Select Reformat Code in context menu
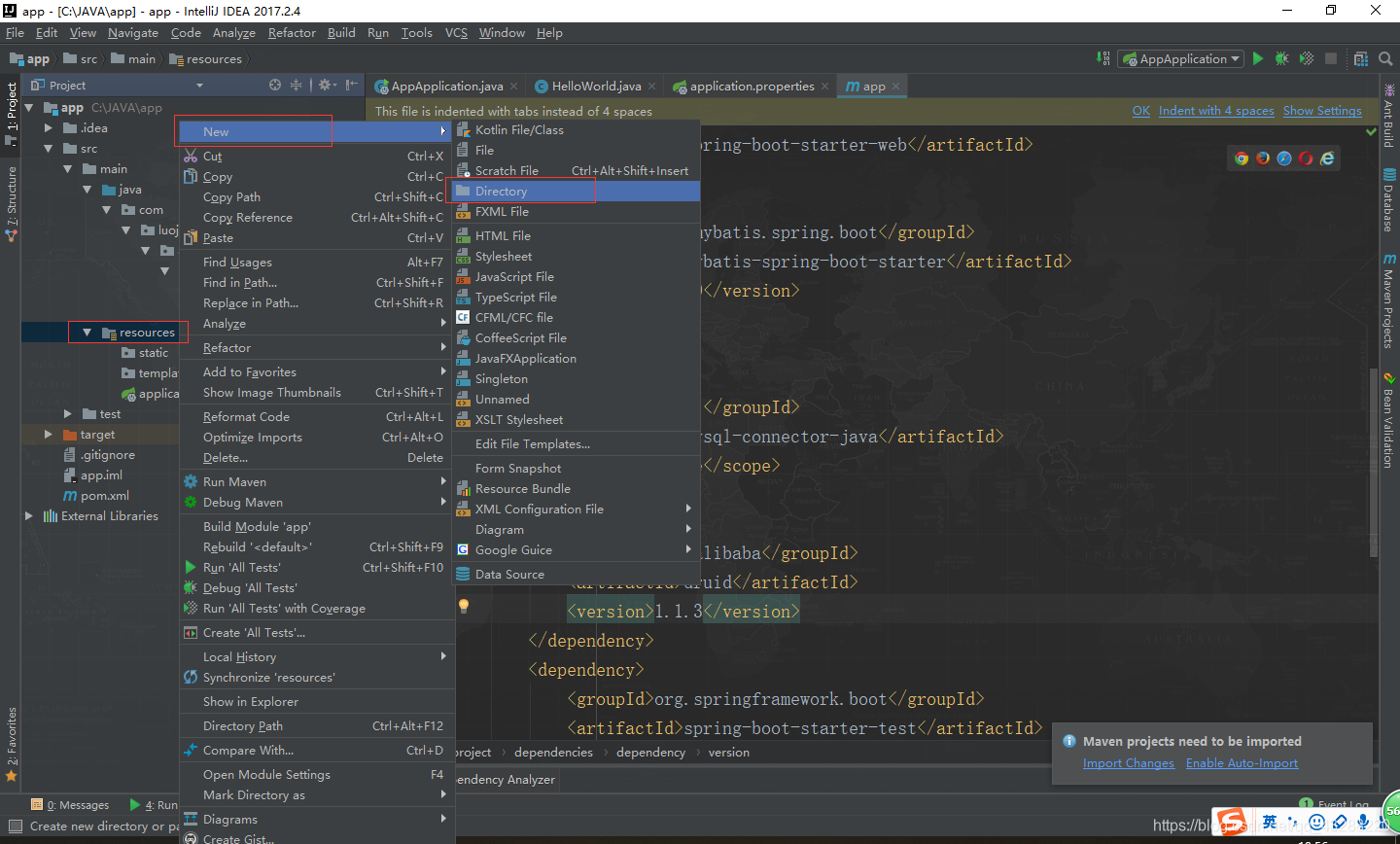 pos(317,417)
